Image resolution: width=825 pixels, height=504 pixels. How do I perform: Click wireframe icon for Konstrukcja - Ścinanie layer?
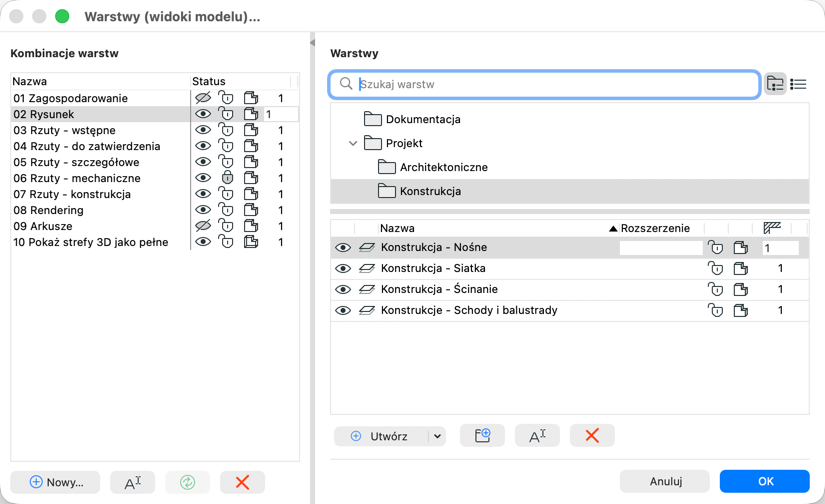pos(741,289)
